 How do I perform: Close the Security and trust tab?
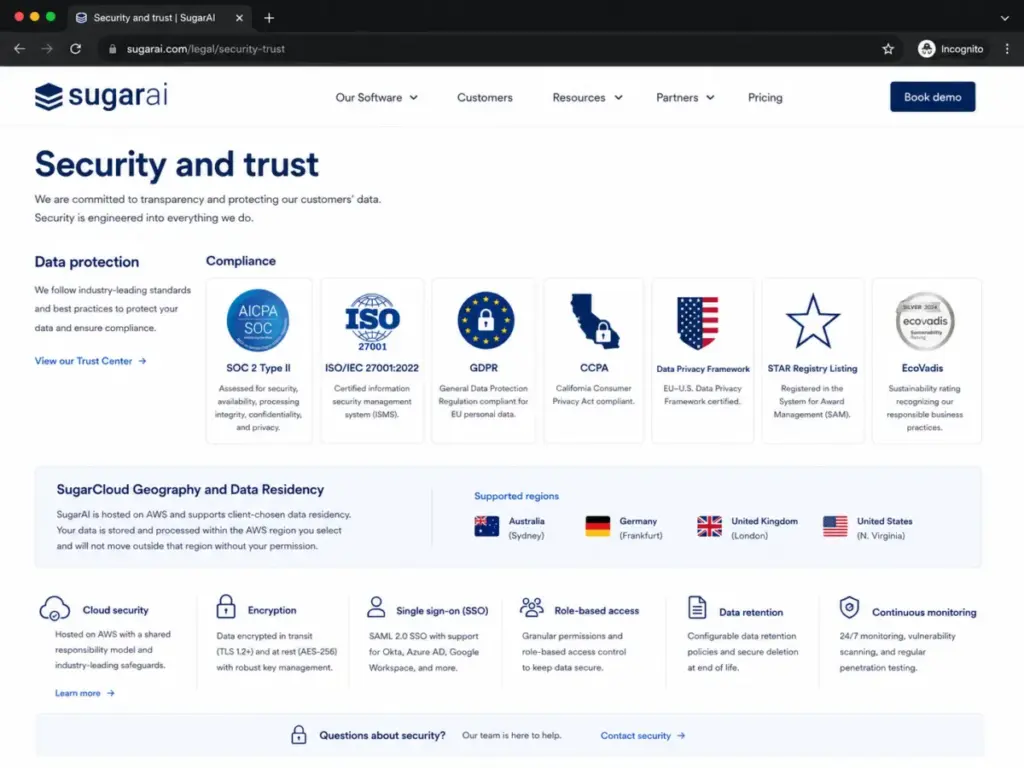[x=239, y=18]
